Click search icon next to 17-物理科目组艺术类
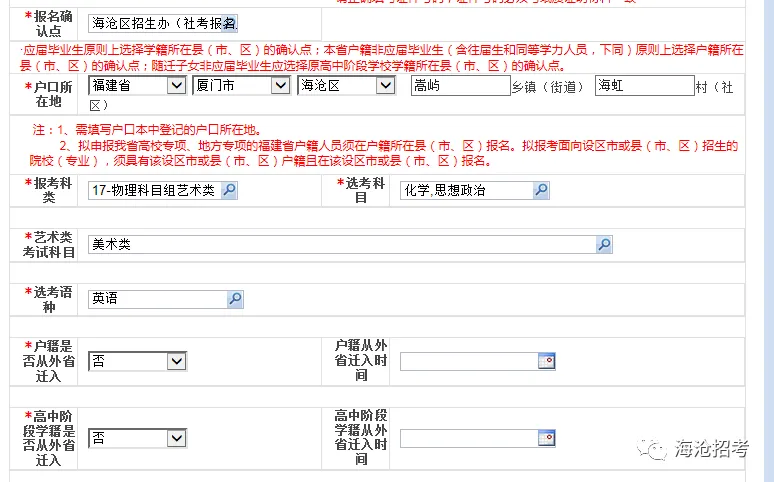Screen dimensions: 774x482 [229, 190]
